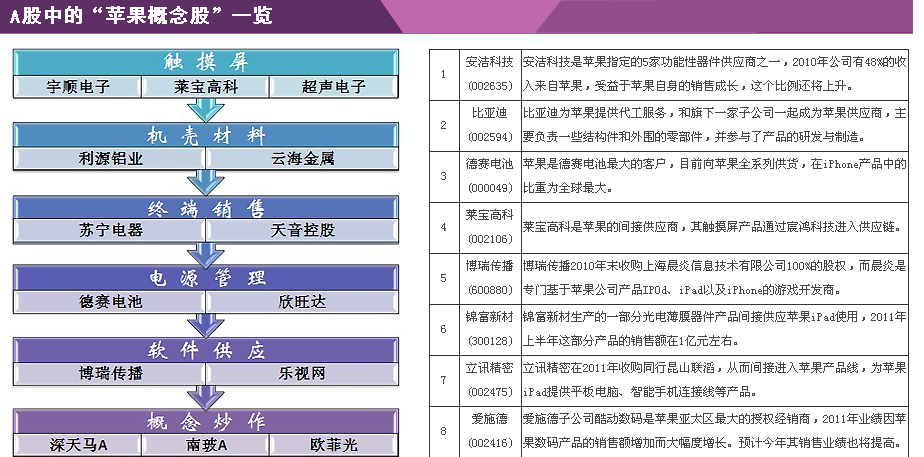Viewport: 924px width, 457px height.
Task: Click 宇顺电子 under 触摸屏
Action: (x=78, y=87)
